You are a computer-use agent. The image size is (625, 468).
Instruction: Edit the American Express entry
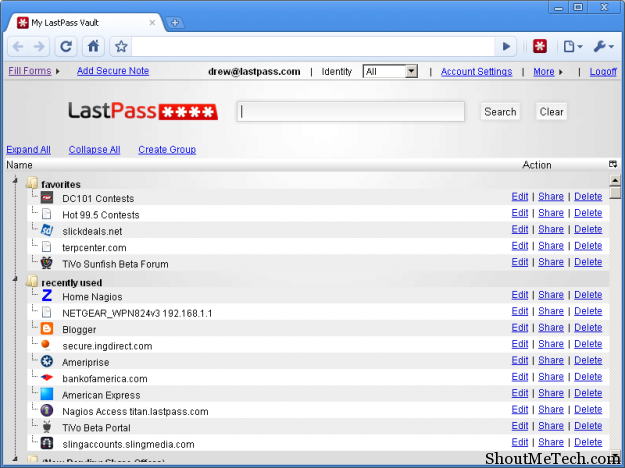(520, 393)
